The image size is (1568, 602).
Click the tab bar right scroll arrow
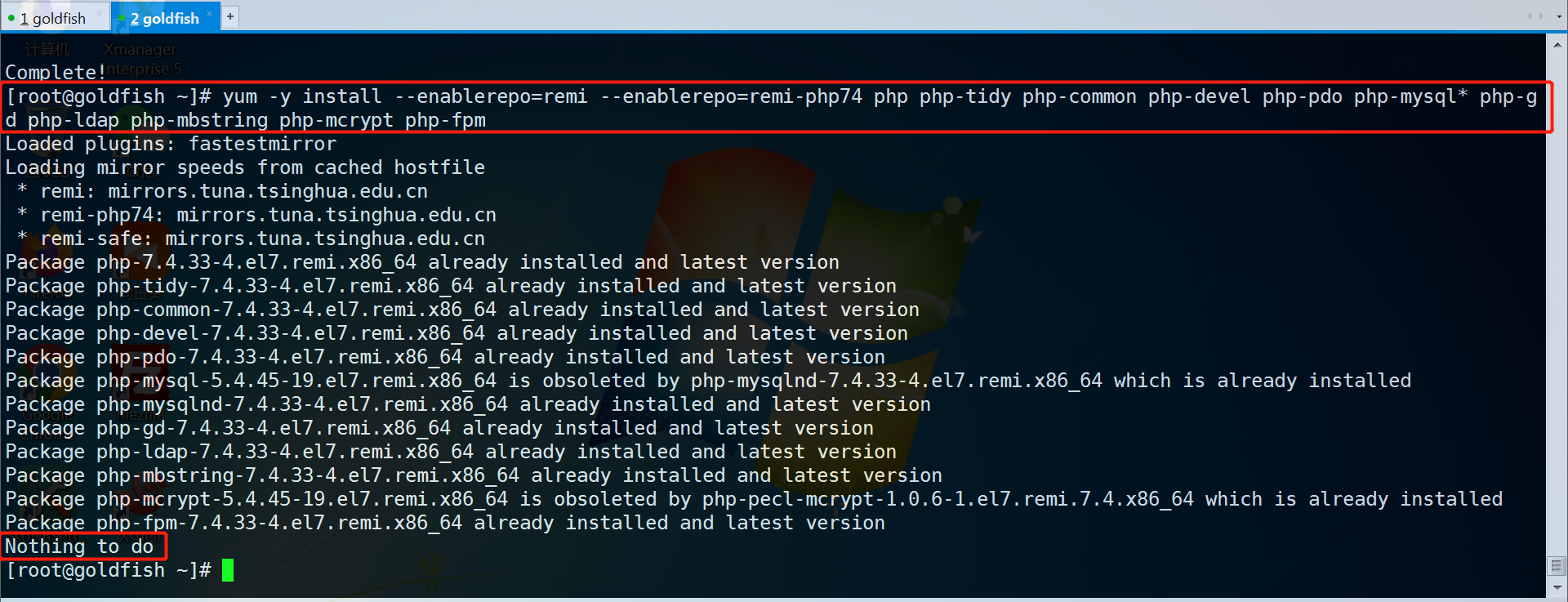point(1541,16)
